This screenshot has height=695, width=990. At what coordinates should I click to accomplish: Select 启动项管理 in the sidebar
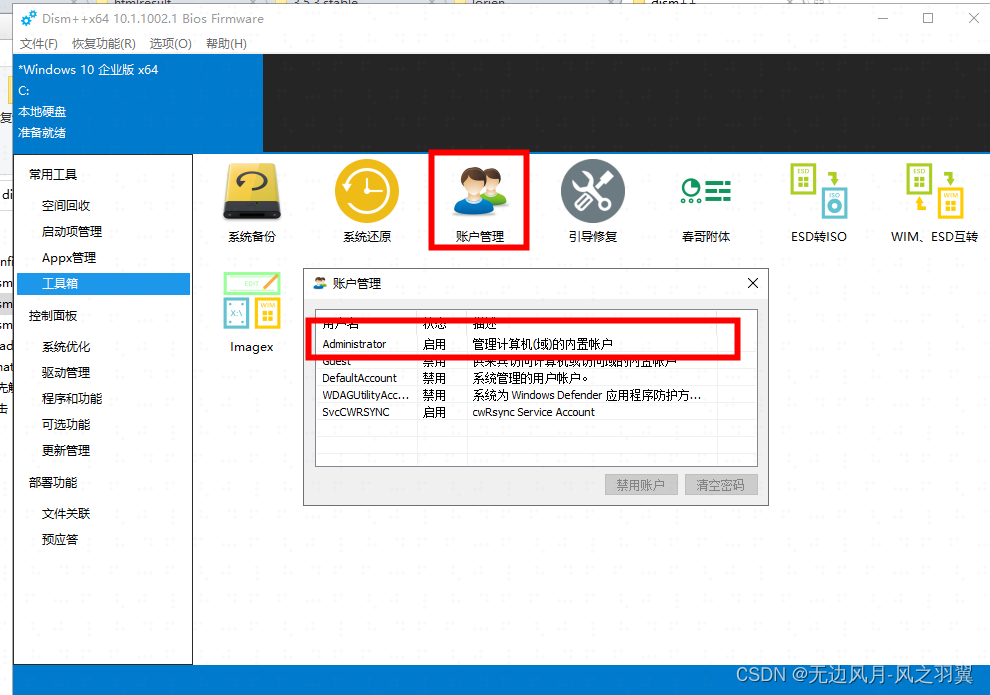[71, 232]
